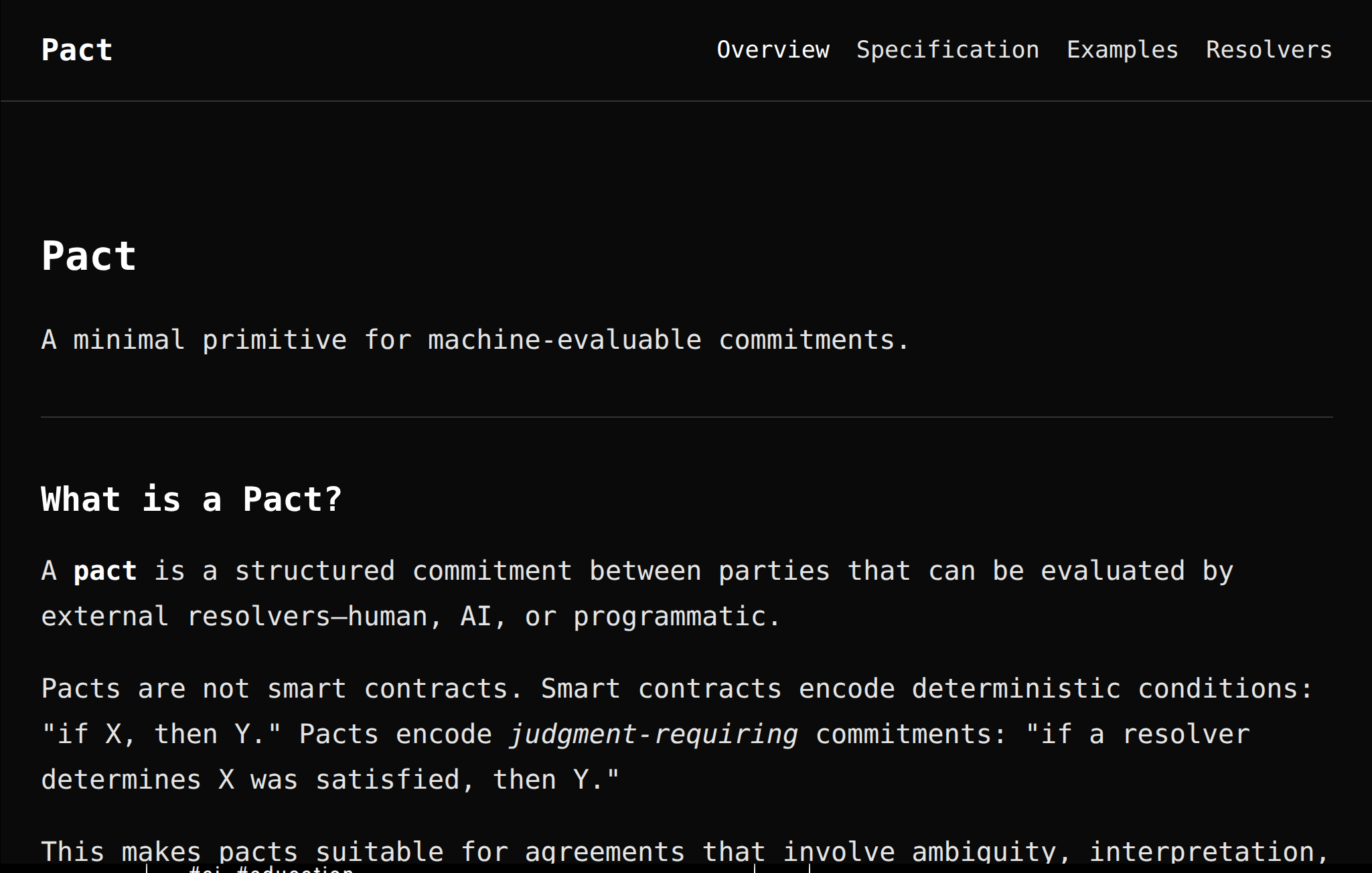1372x873 pixels.
Task: Click the word "machine-evaluable" in the tagline
Action: tap(564, 340)
